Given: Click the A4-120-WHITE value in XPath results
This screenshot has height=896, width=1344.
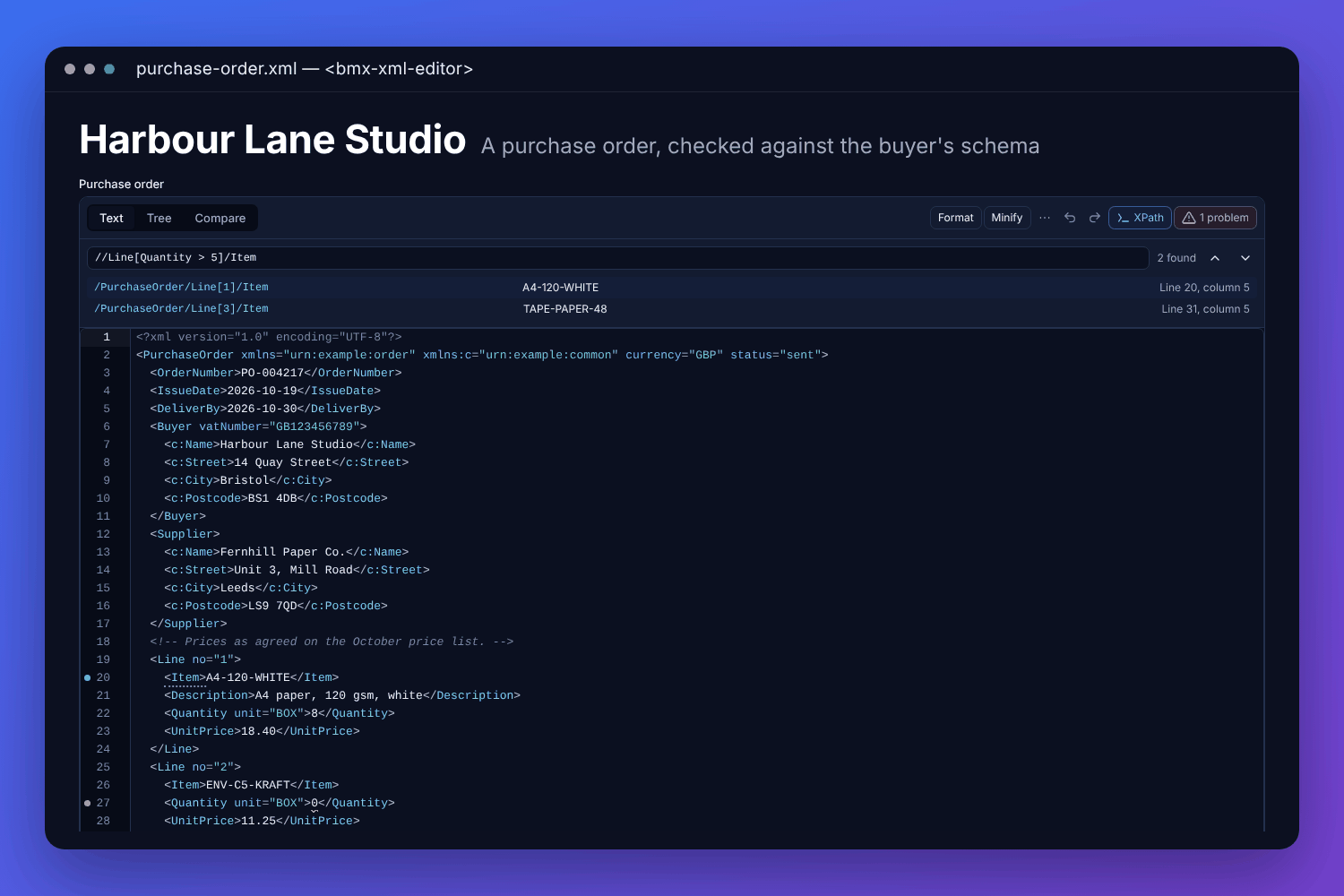Looking at the screenshot, I should coord(561,288).
